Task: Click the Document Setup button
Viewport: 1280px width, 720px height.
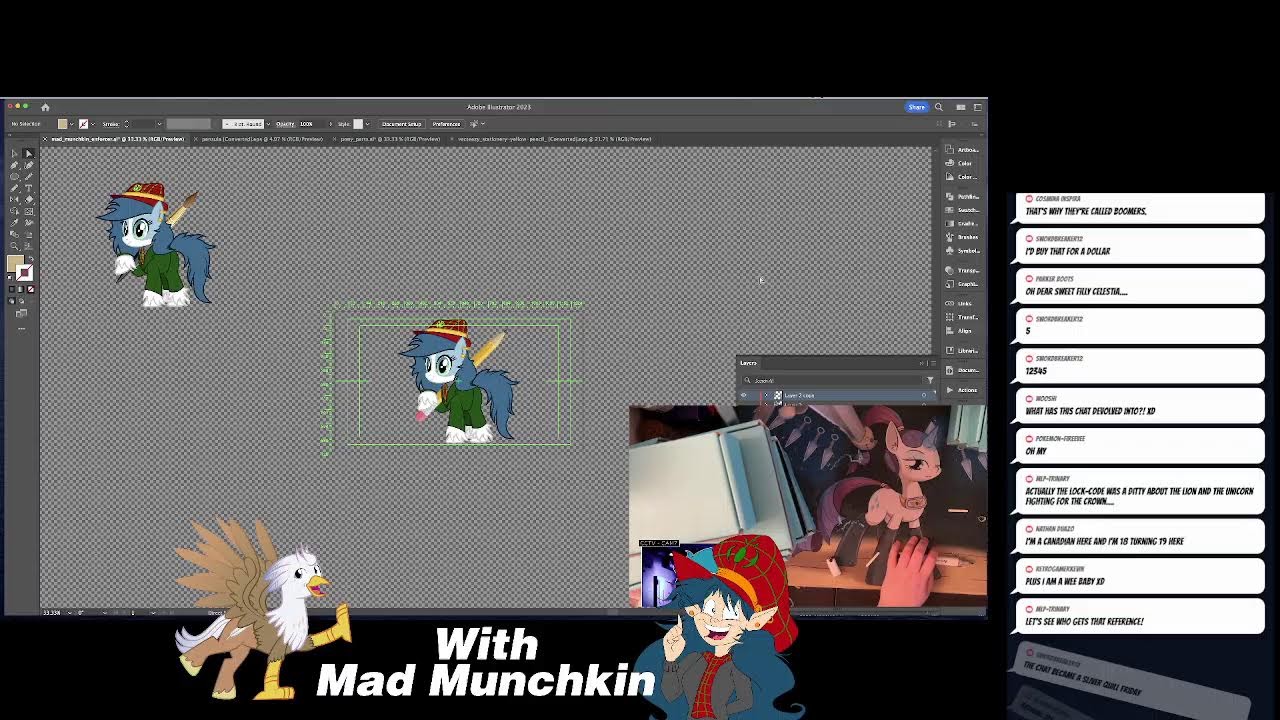Action: click(x=402, y=124)
